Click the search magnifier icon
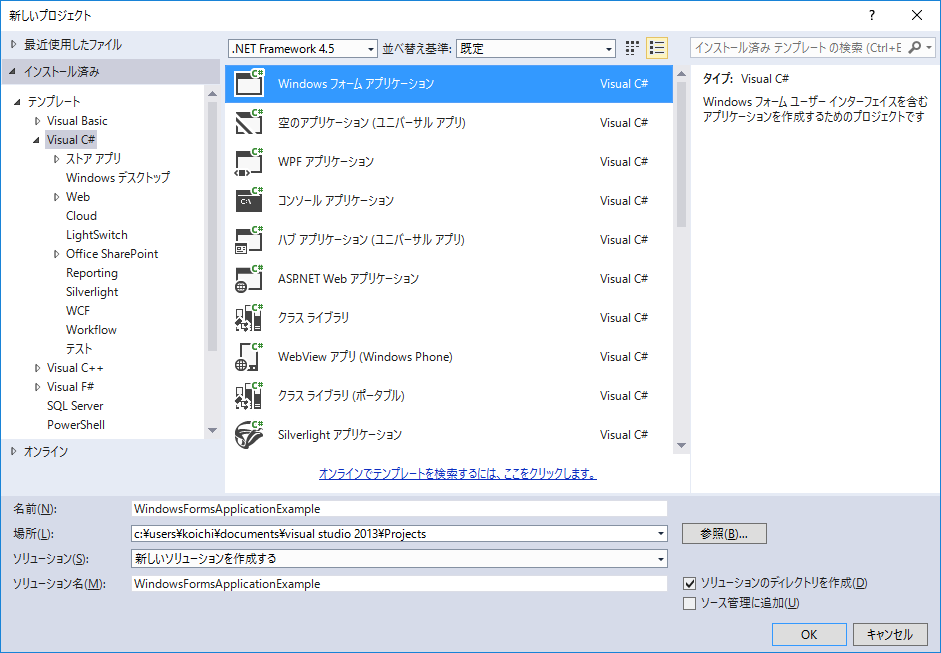Screen dimensions: 941x653 (914, 47)
